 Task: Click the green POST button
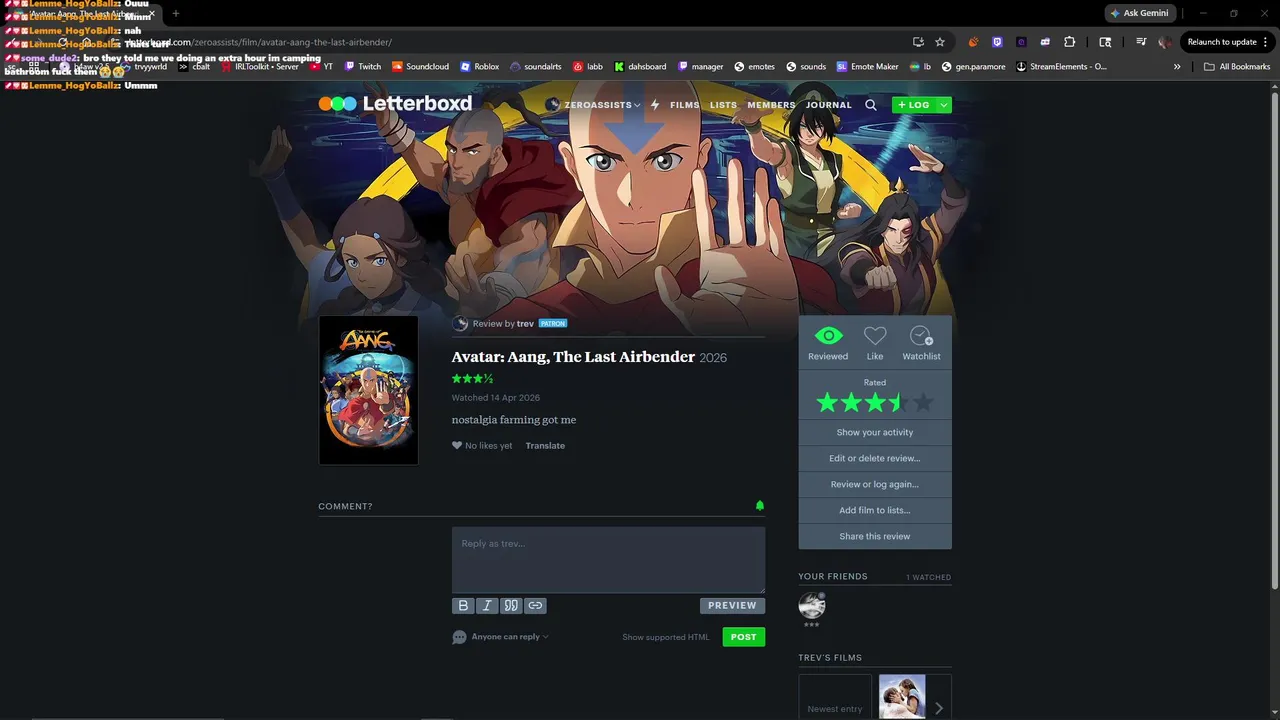coord(744,637)
